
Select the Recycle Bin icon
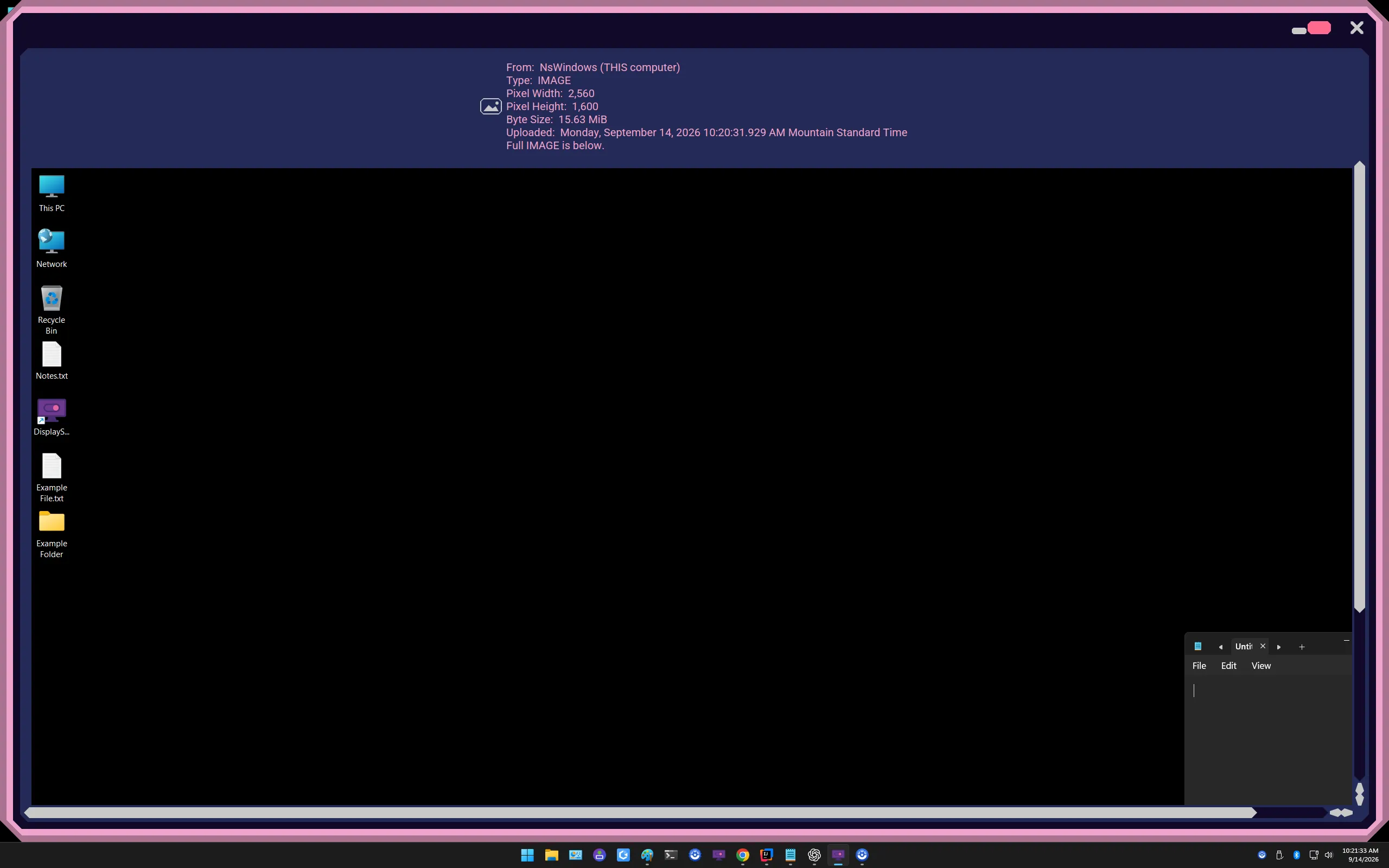click(52, 310)
